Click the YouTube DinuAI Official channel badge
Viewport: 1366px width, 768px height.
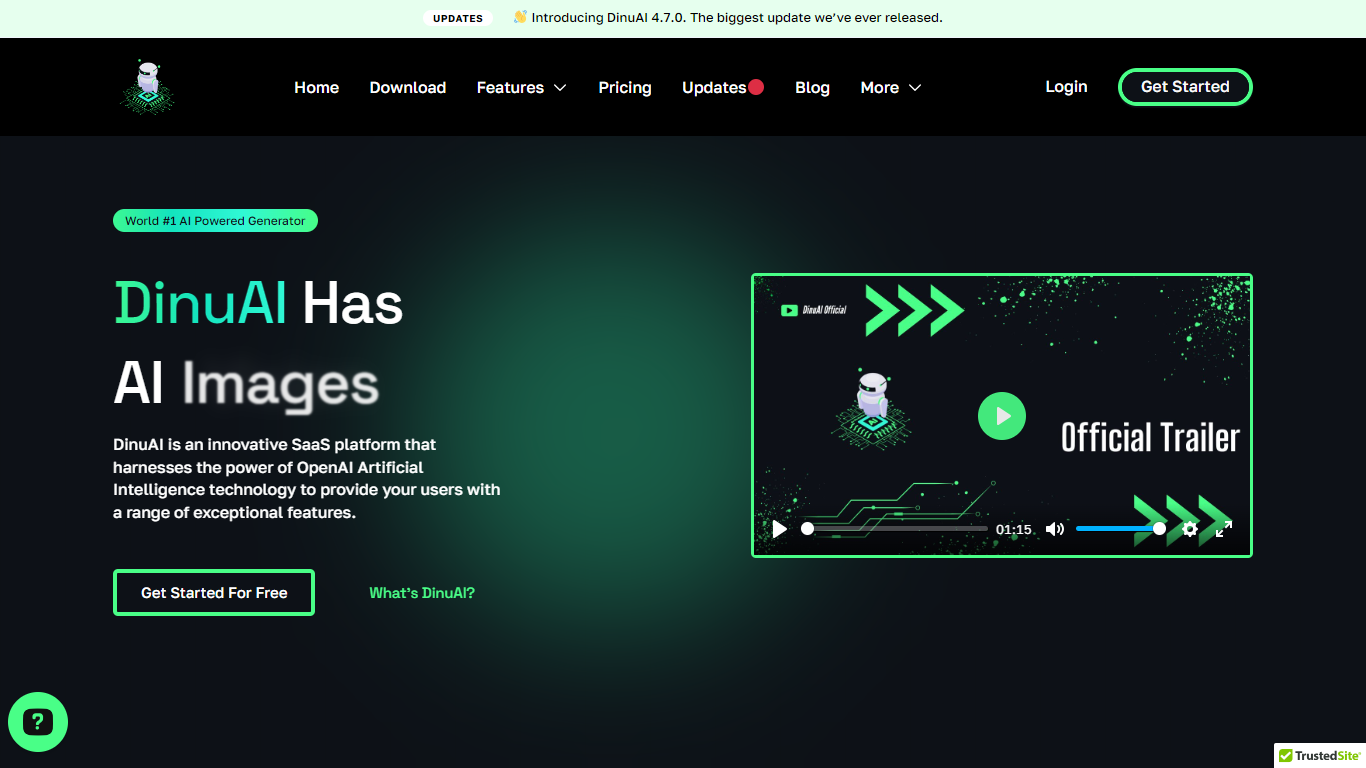coord(814,310)
